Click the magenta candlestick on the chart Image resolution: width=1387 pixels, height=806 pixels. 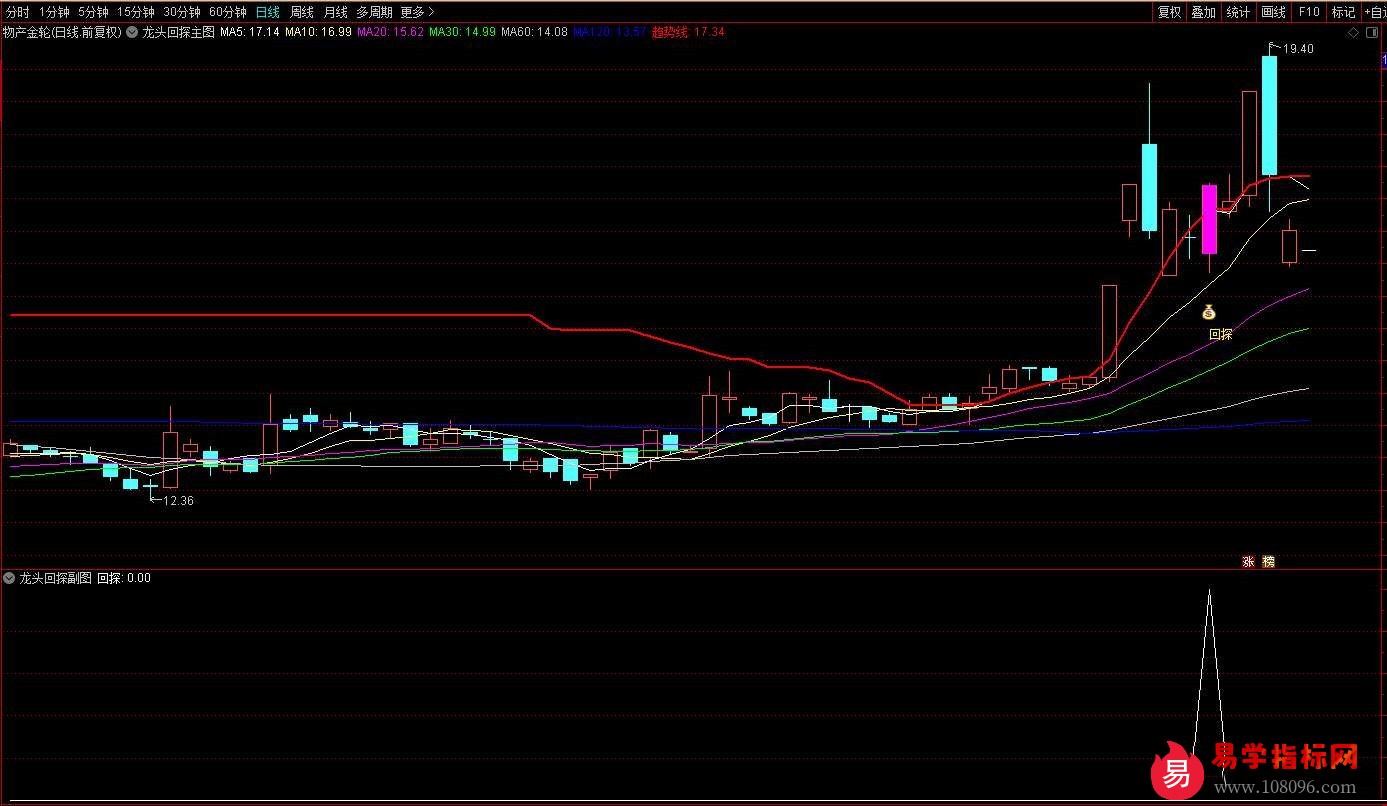tap(1209, 220)
